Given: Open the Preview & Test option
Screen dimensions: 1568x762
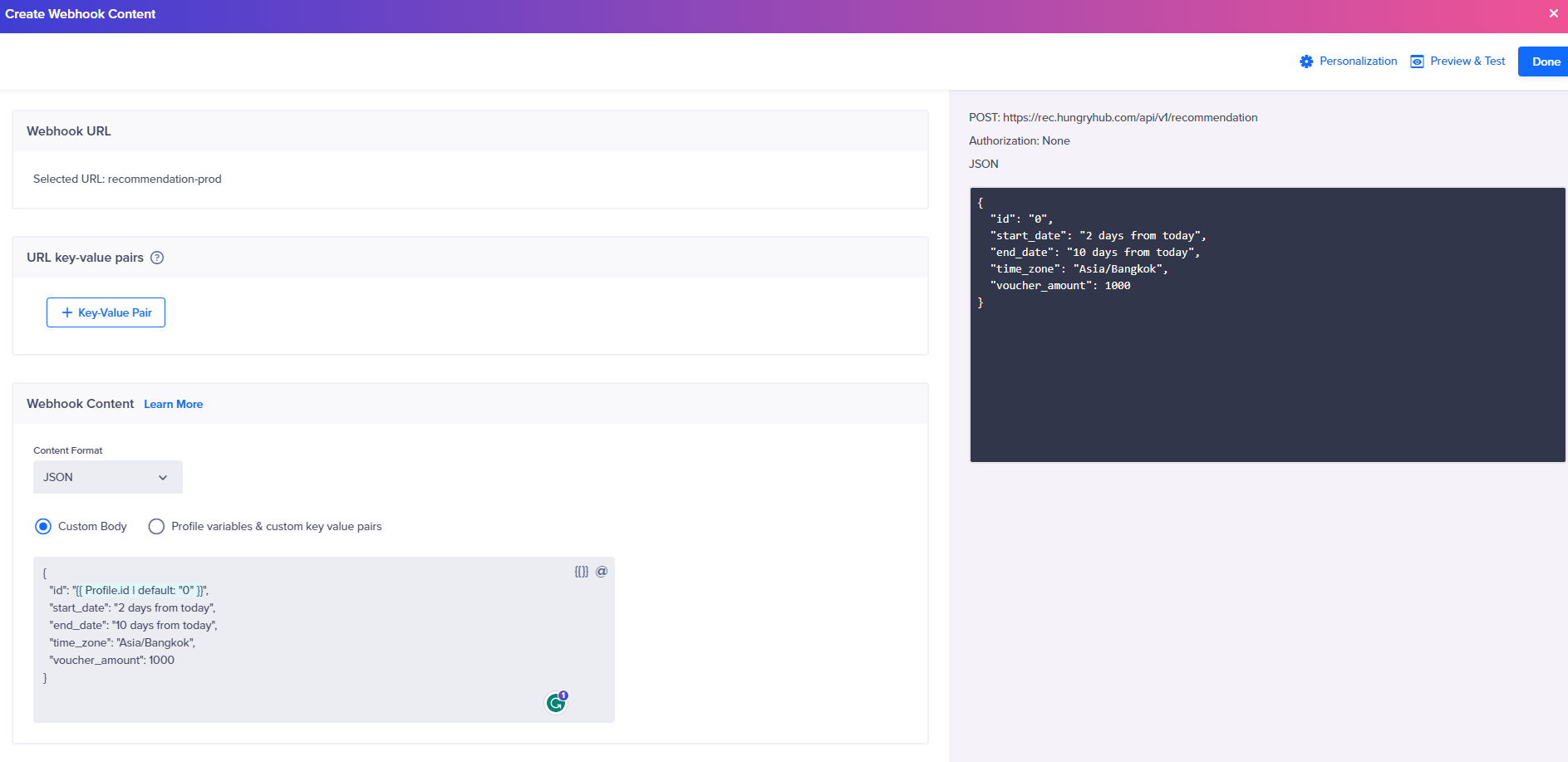Looking at the screenshot, I should click(1457, 61).
